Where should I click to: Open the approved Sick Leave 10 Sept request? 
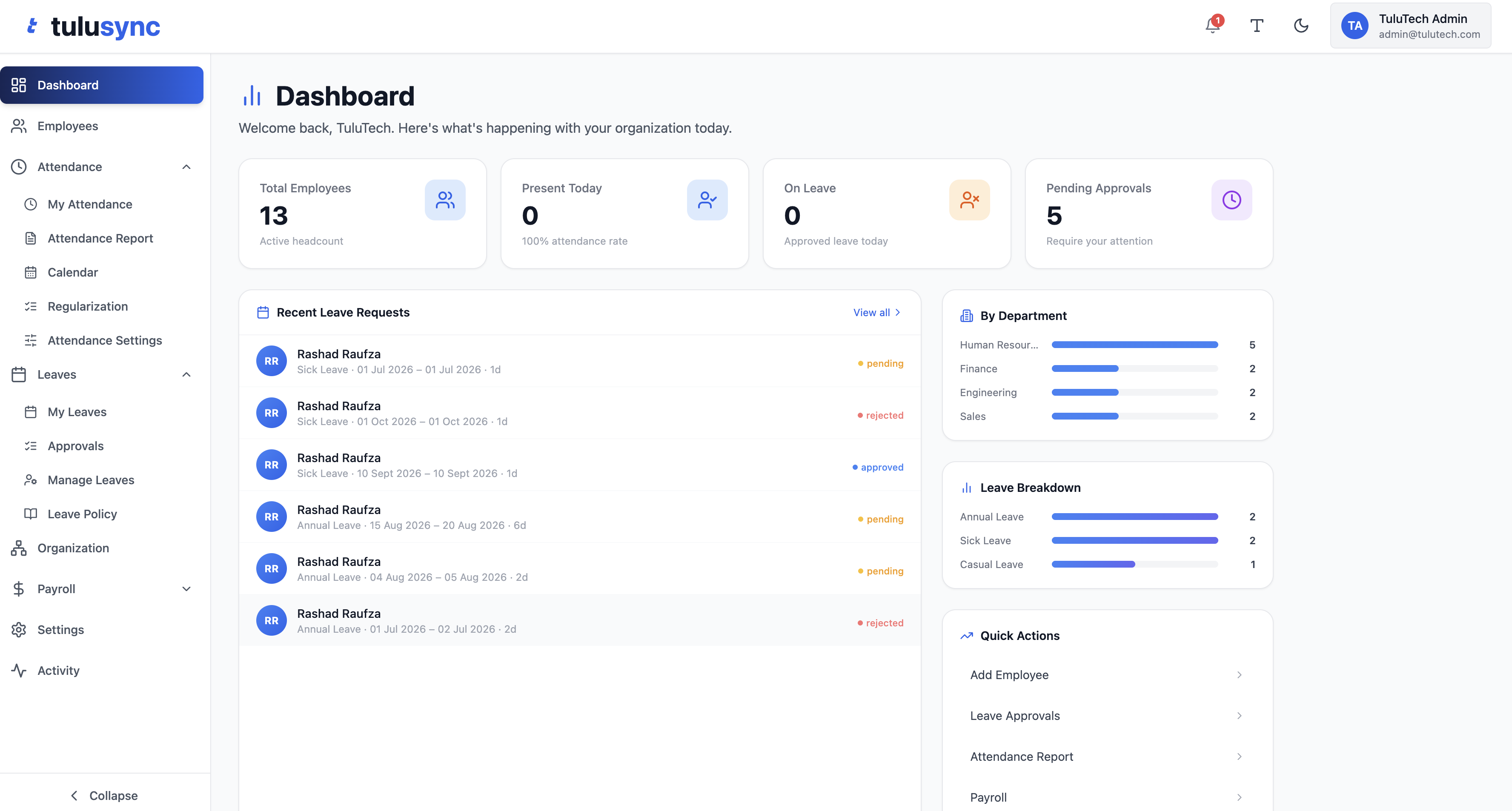(x=579, y=465)
